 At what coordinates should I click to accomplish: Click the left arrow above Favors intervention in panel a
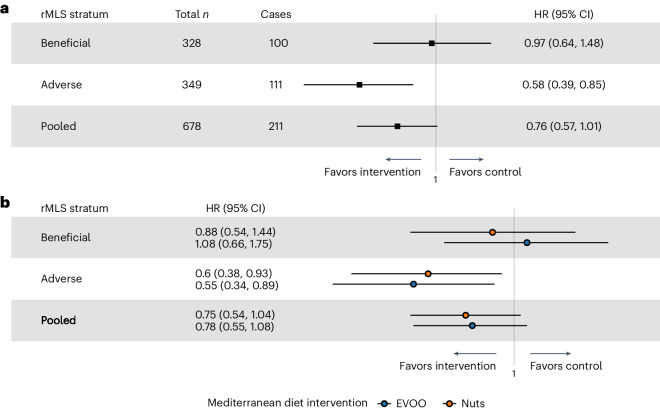tap(403, 159)
